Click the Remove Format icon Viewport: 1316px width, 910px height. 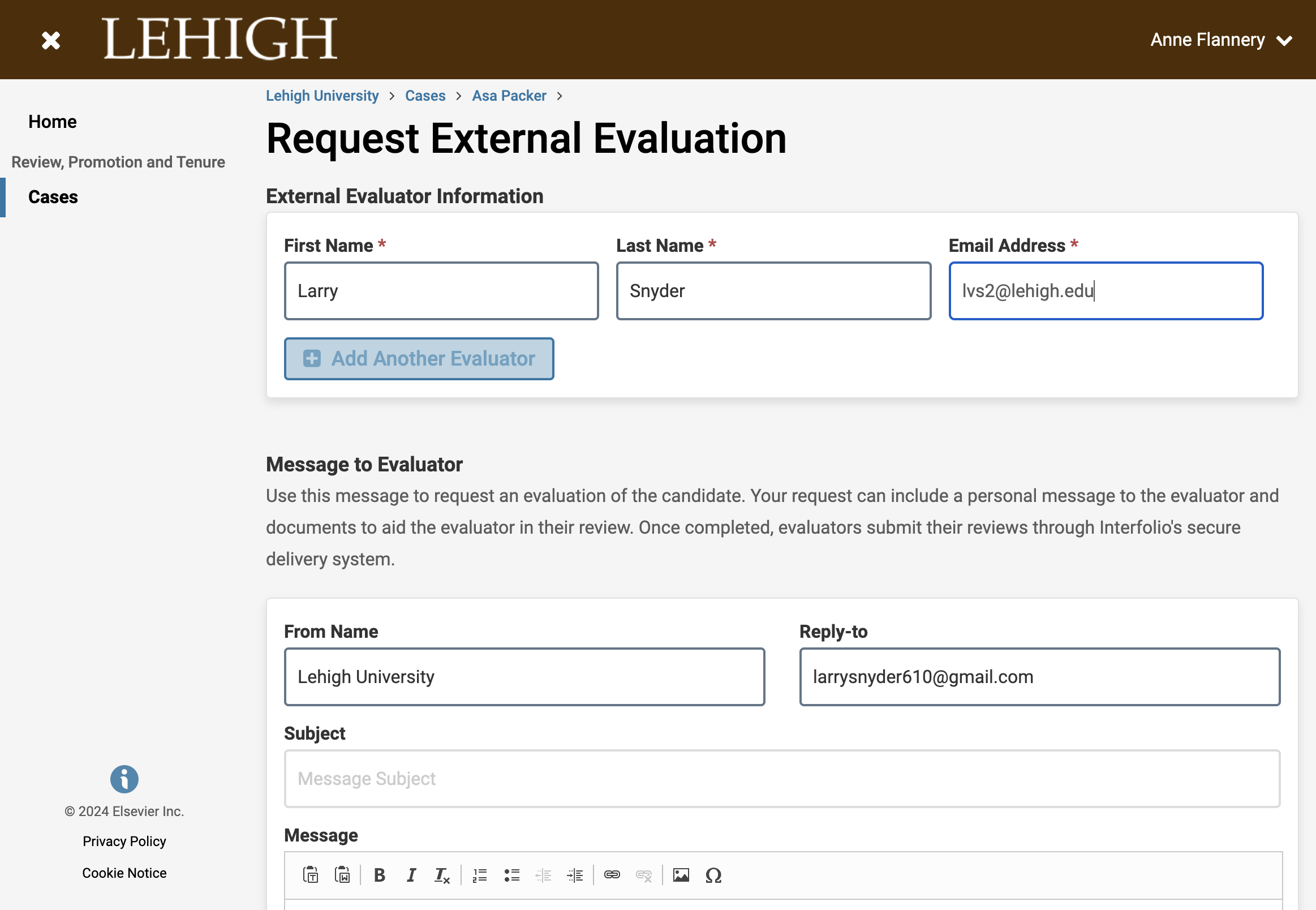click(x=442, y=875)
